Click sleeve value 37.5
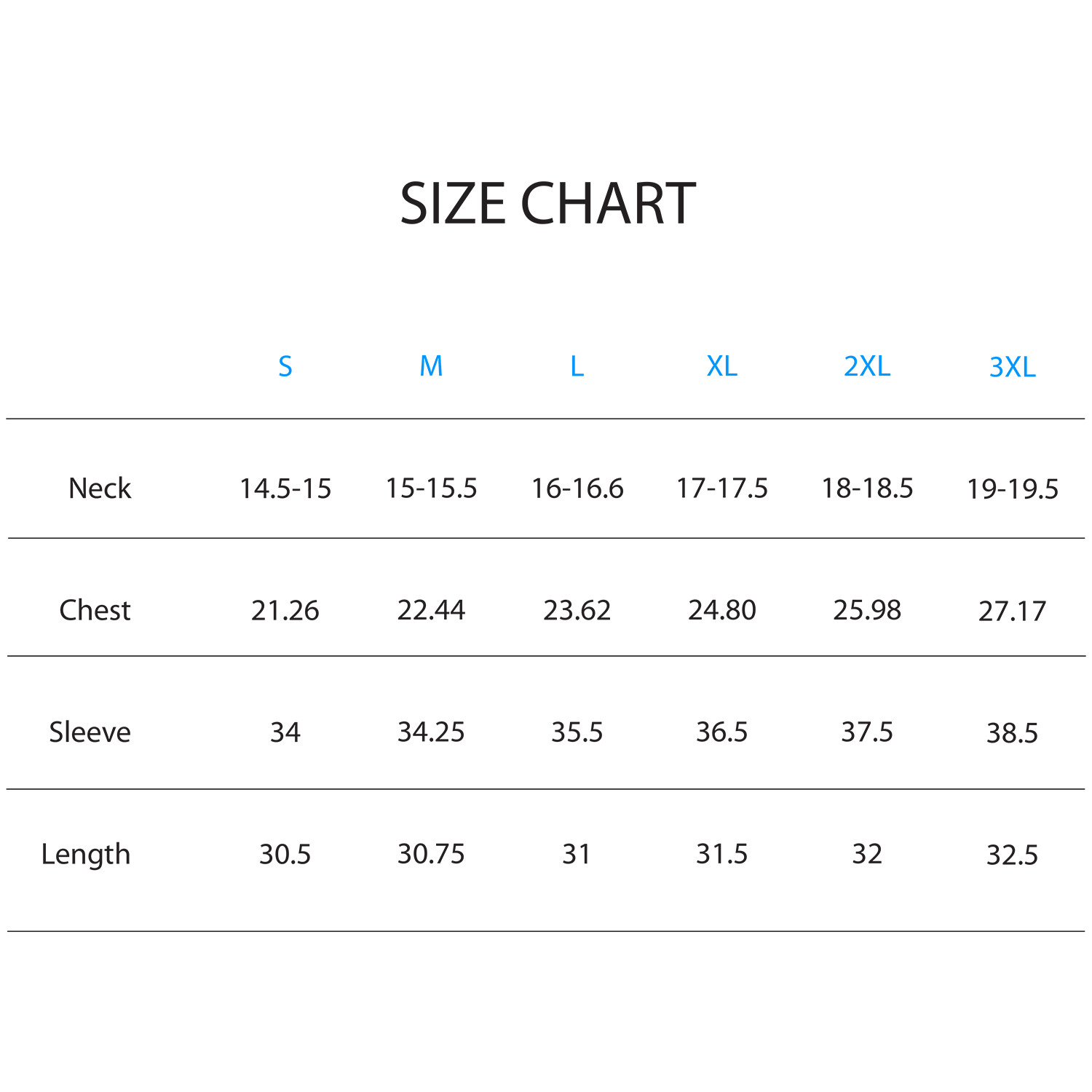 866,732
